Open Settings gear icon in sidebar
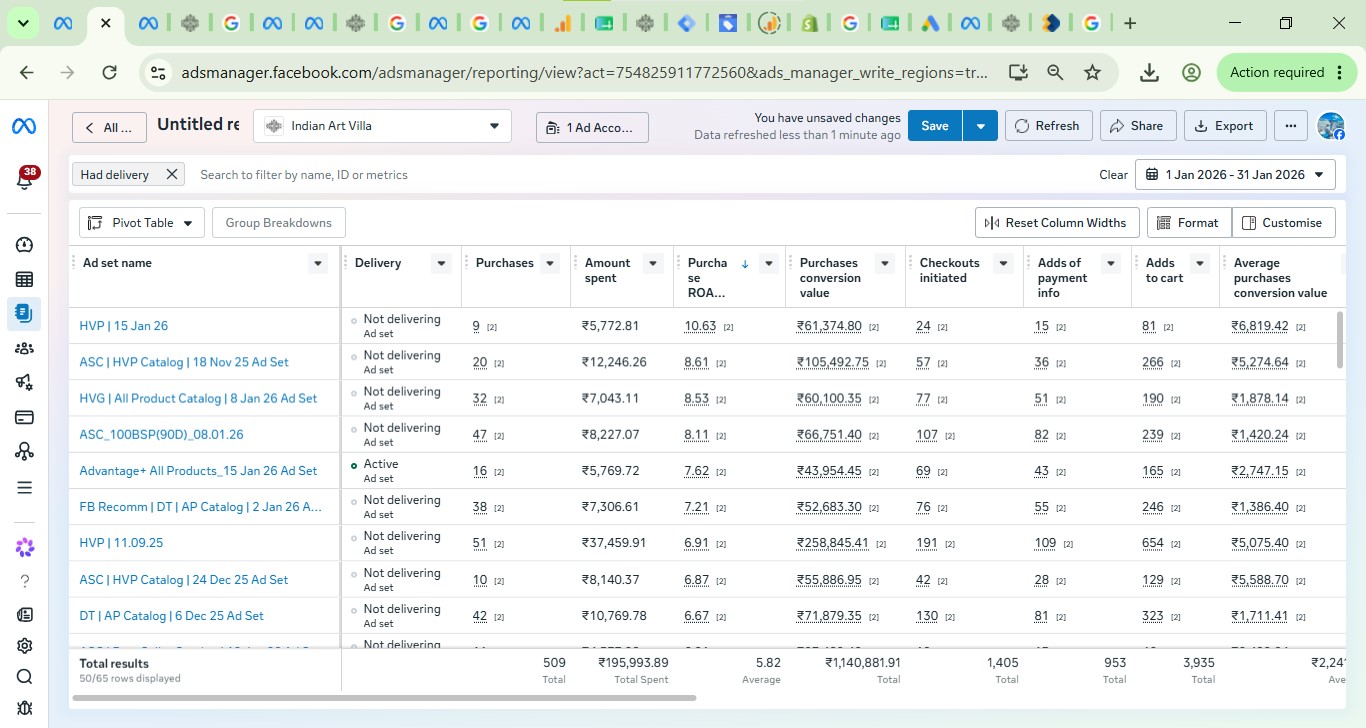 (x=24, y=646)
